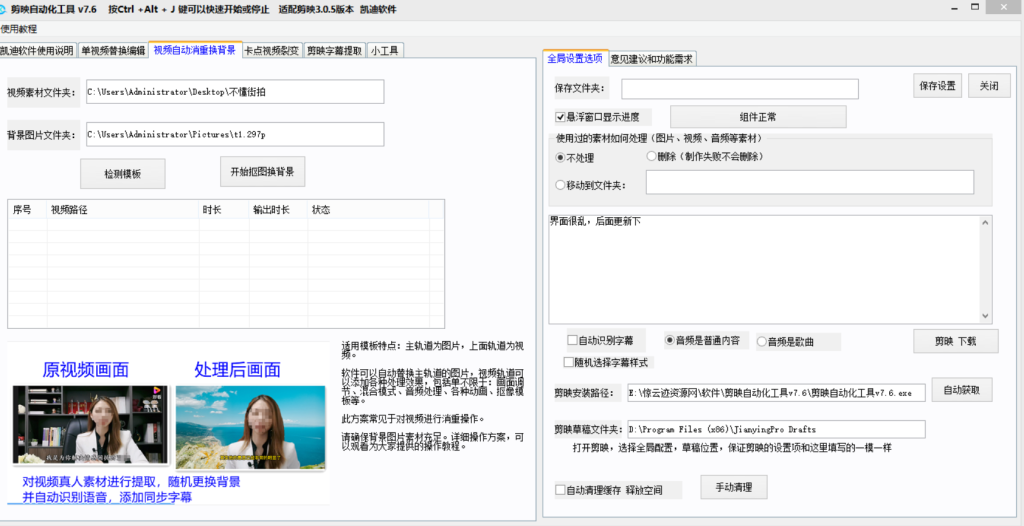Enable 自动清理缓存 释放空间 checkbox
The height and width of the screenshot is (526, 1024).
[x=561, y=490]
